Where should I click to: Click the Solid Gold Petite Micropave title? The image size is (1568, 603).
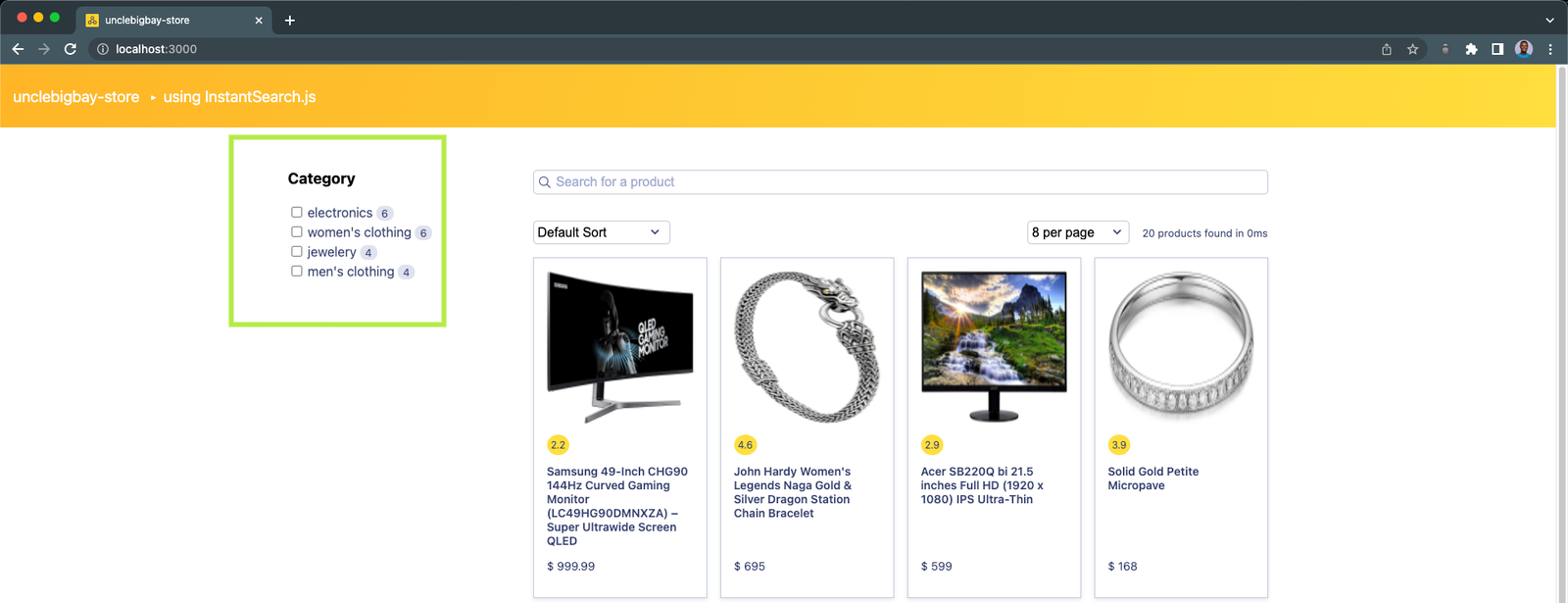click(1153, 478)
